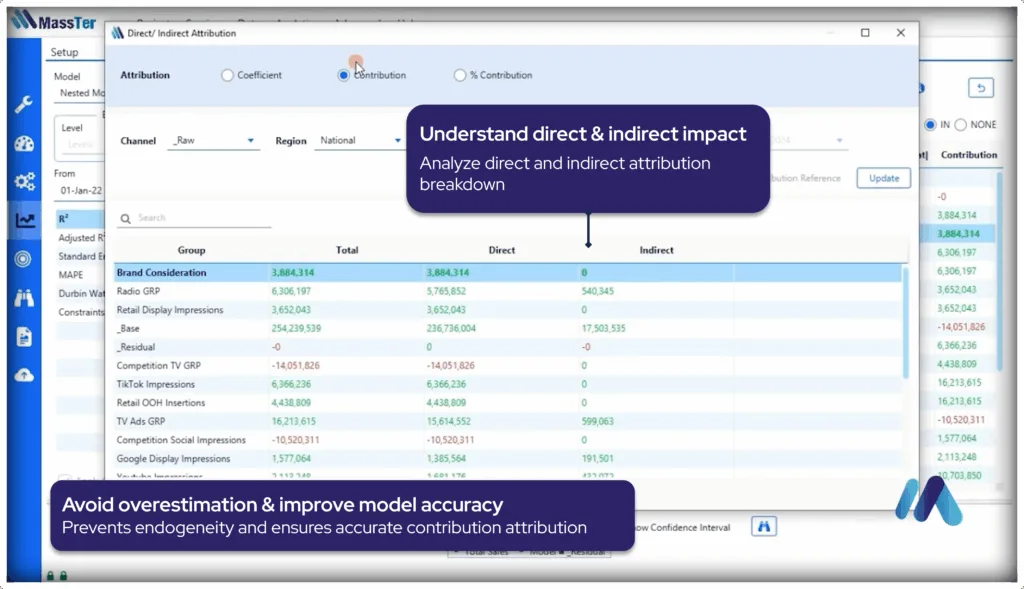Choose the NONE radio button

click(961, 125)
